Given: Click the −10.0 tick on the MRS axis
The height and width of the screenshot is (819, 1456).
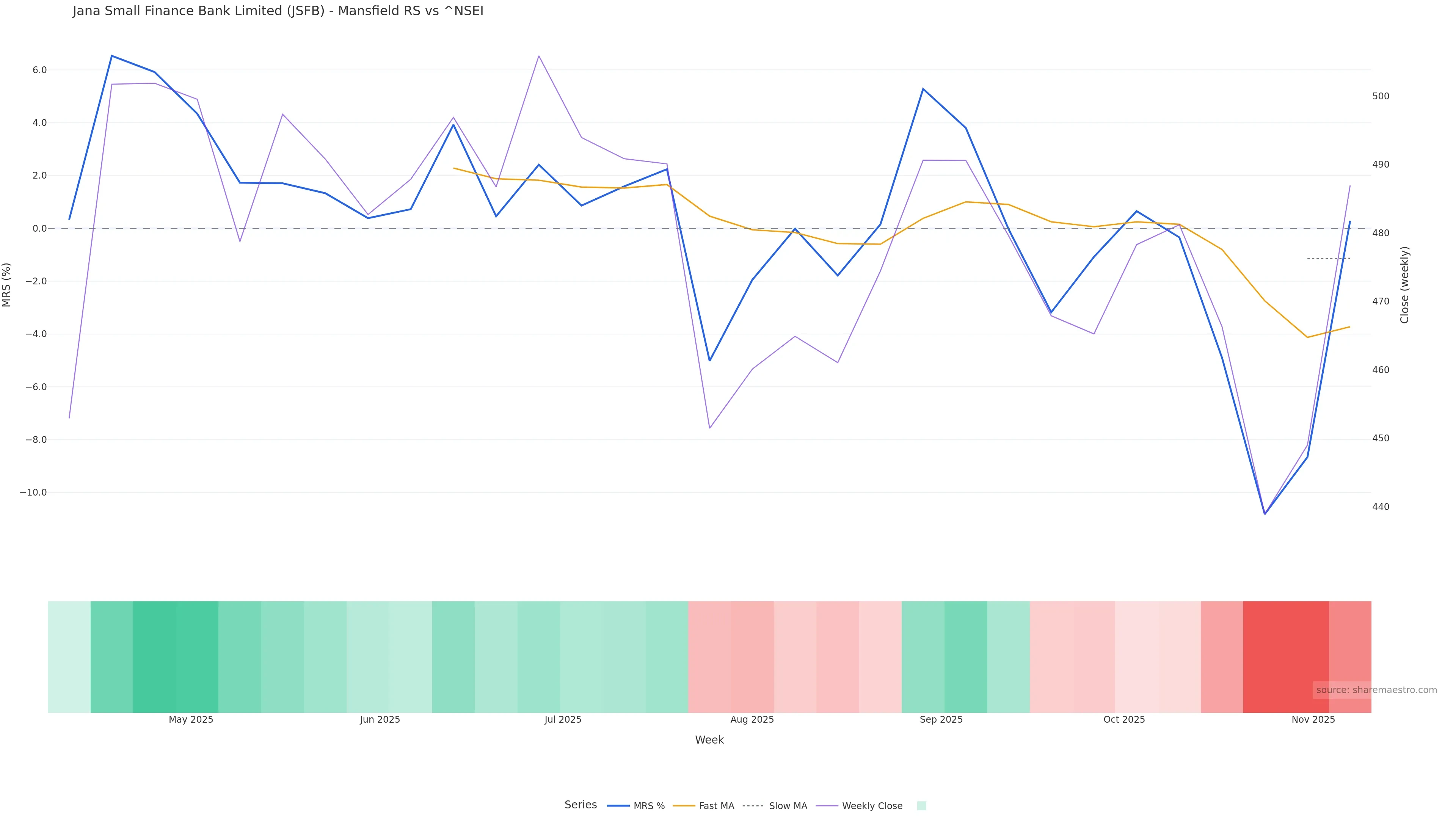Looking at the screenshot, I should (33, 492).
